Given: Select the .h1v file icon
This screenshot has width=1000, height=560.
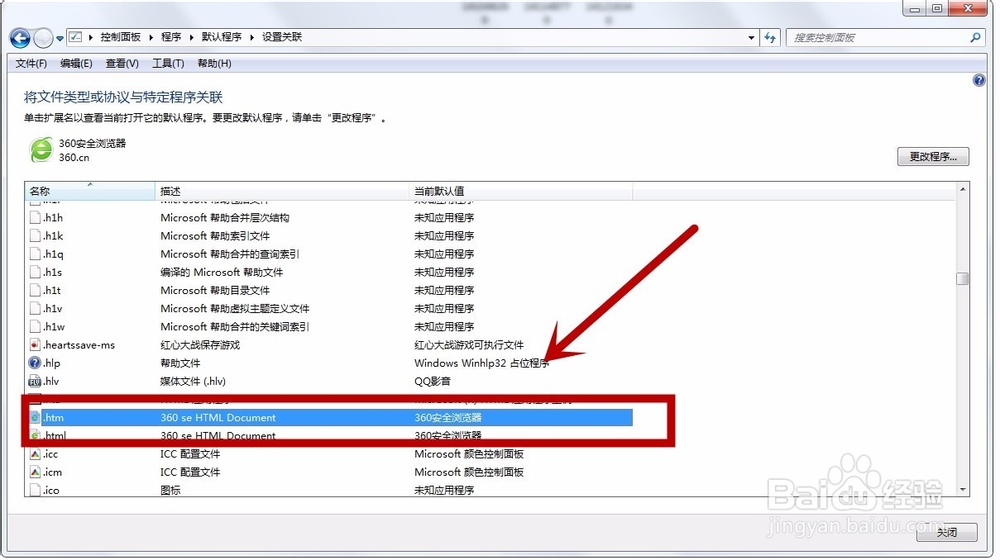Looking at the screenshot, I should 35,309.
